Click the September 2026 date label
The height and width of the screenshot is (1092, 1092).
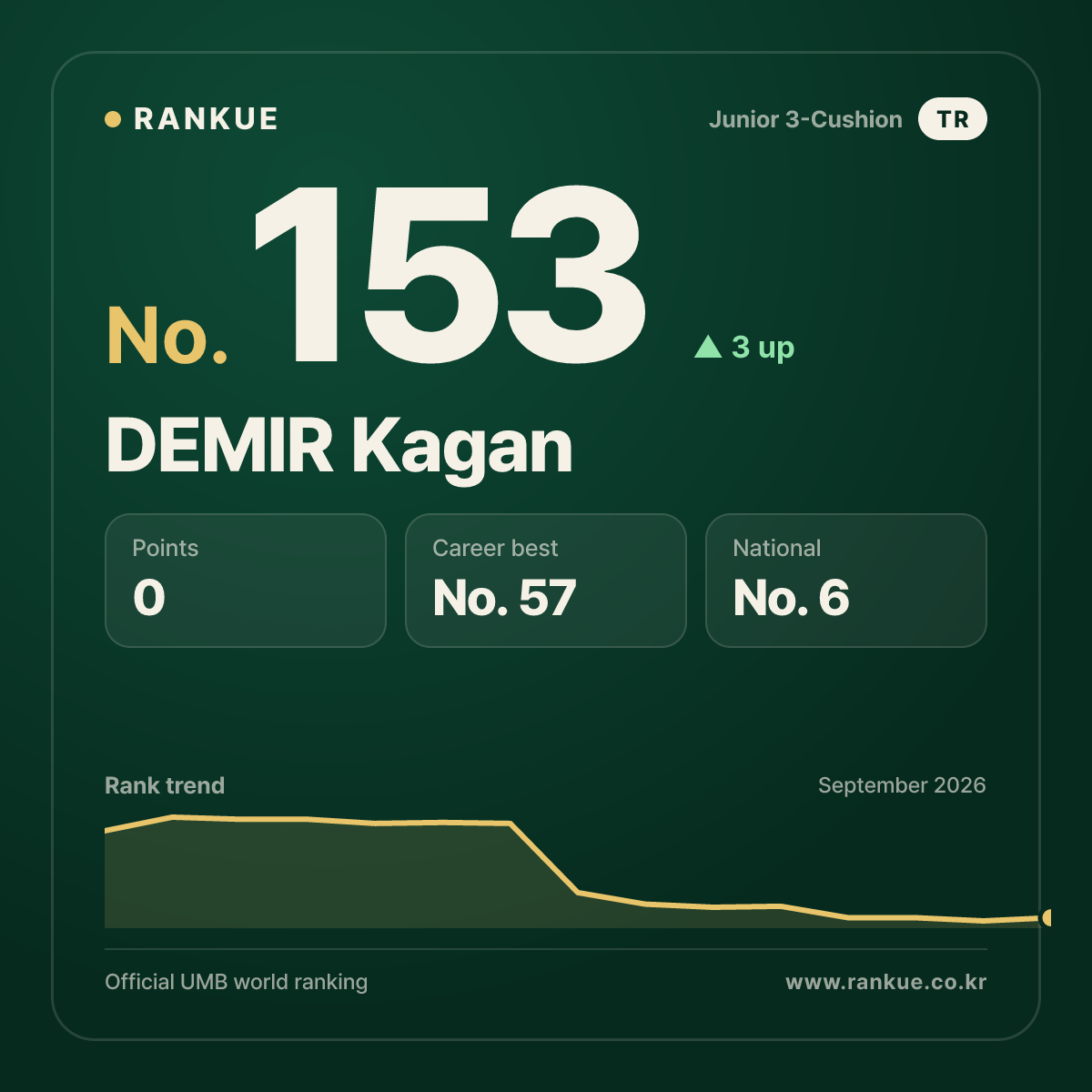pyautogui.click(x=902, y=785)
